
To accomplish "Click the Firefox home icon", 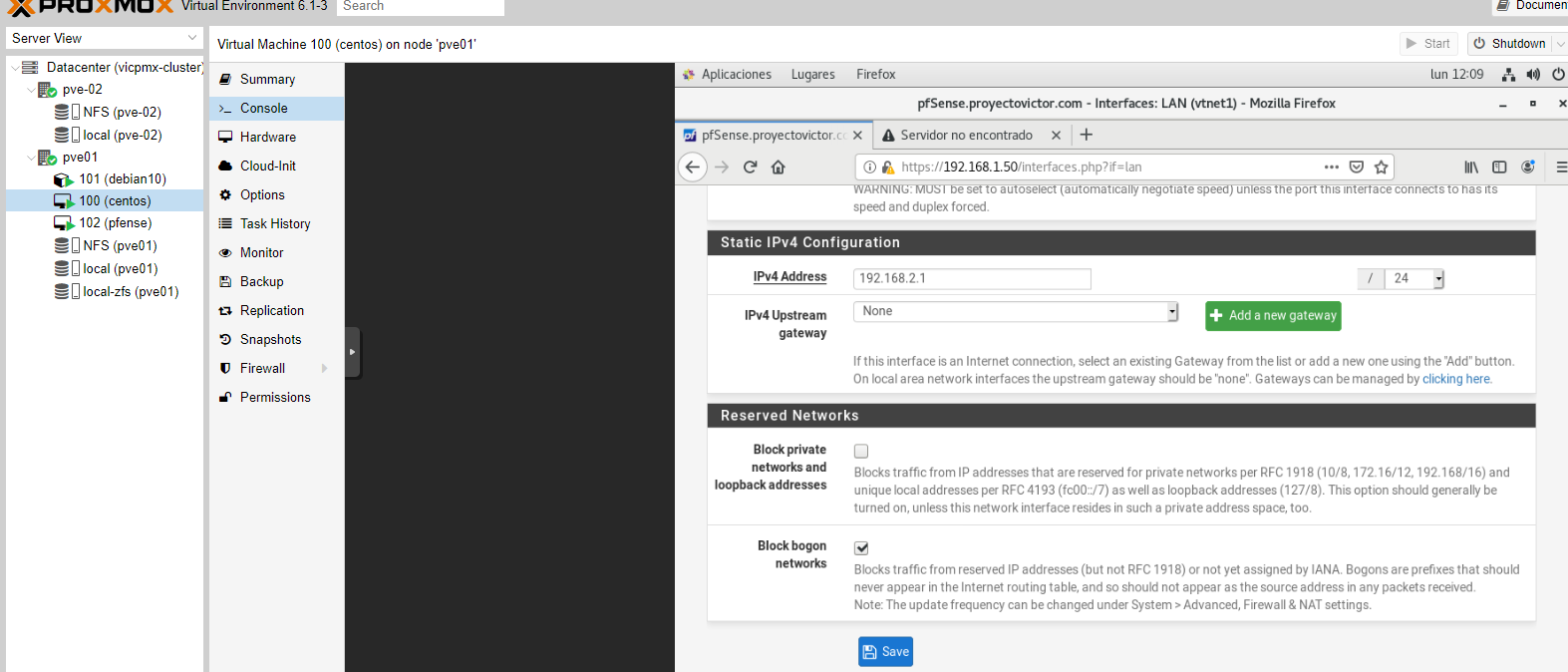I will pyautogui.click(x=779, y=167).
